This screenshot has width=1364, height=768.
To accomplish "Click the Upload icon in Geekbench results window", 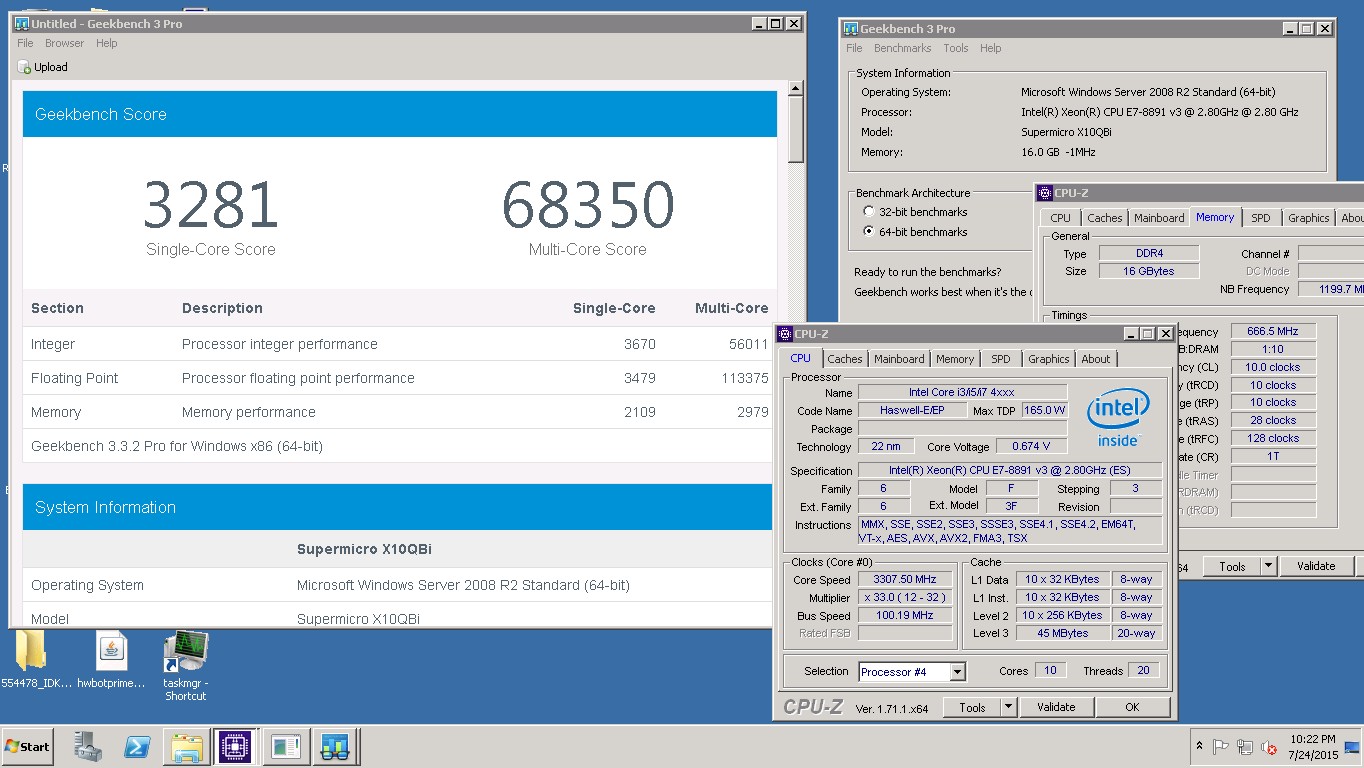I will pos(24,67).
